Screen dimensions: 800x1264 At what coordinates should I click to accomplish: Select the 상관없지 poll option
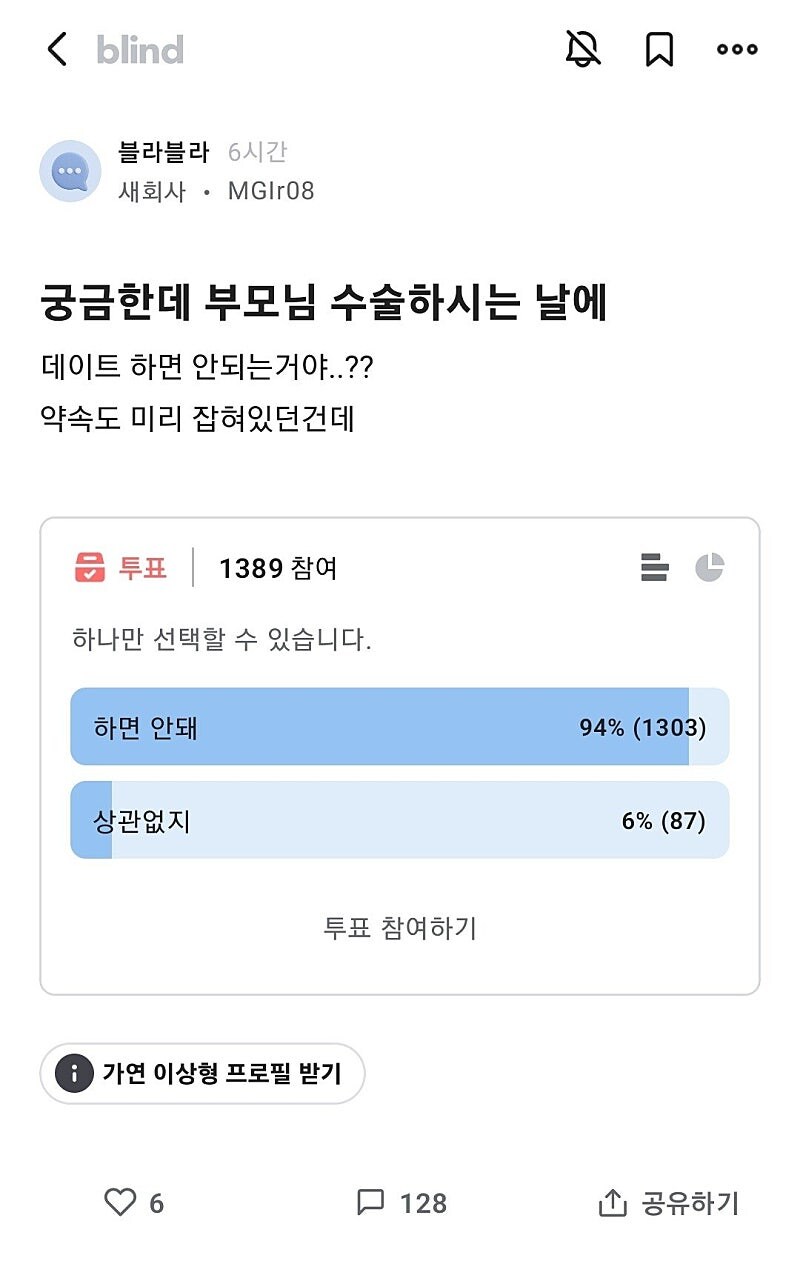(x=400, y=820)
